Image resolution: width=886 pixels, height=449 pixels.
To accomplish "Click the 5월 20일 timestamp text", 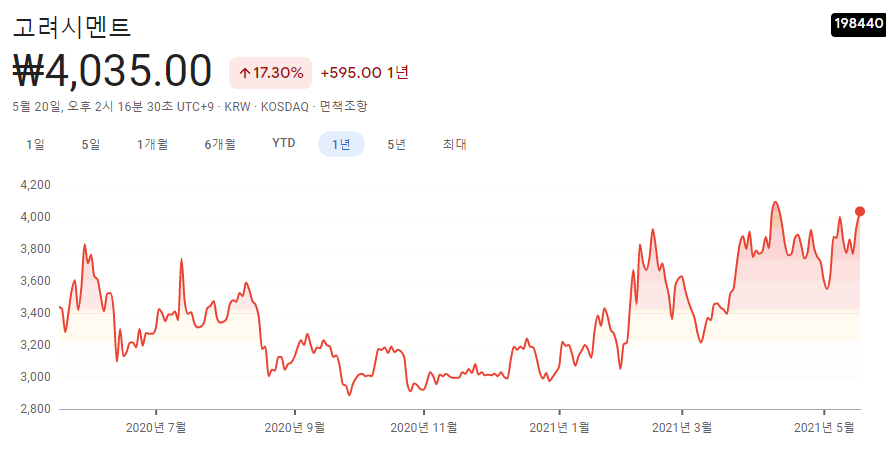I will click(36, 106).
